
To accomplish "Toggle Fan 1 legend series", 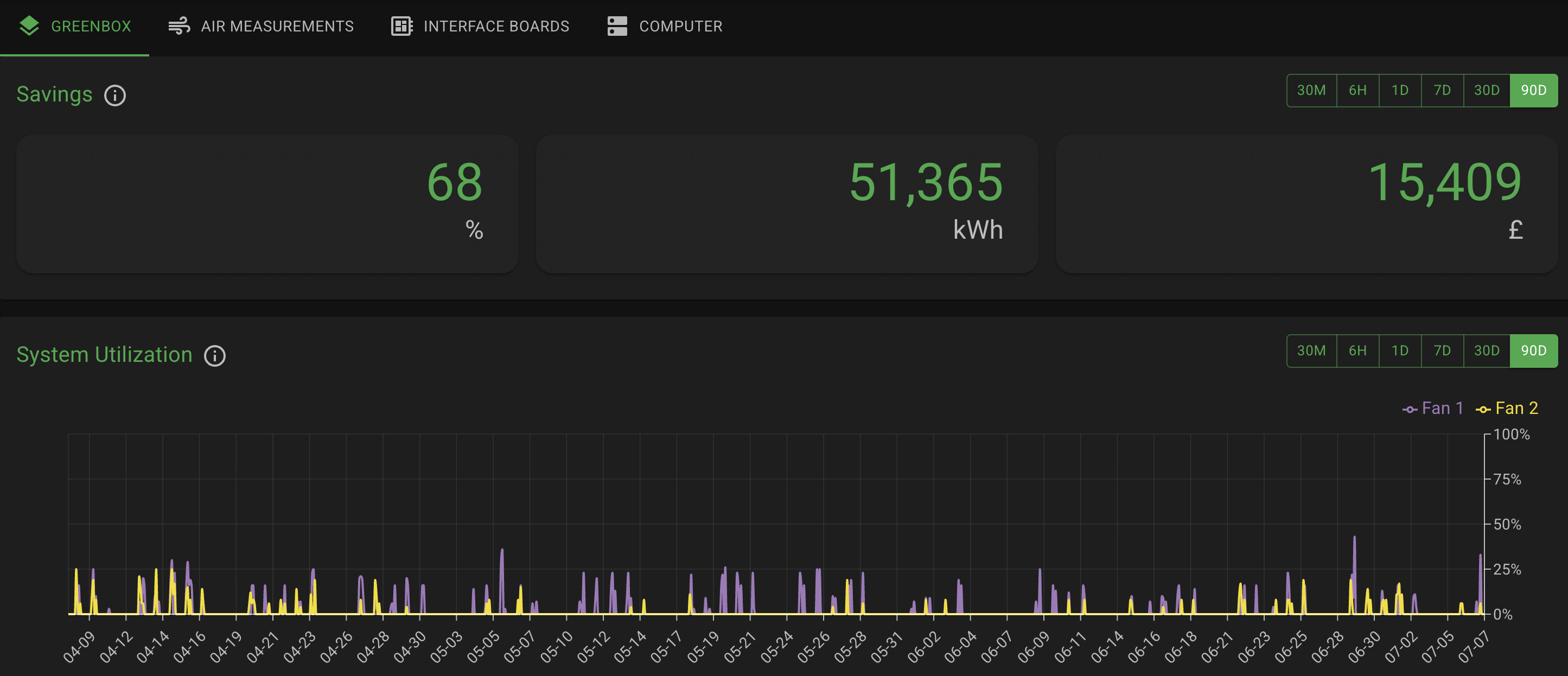I will (1433, 409).
